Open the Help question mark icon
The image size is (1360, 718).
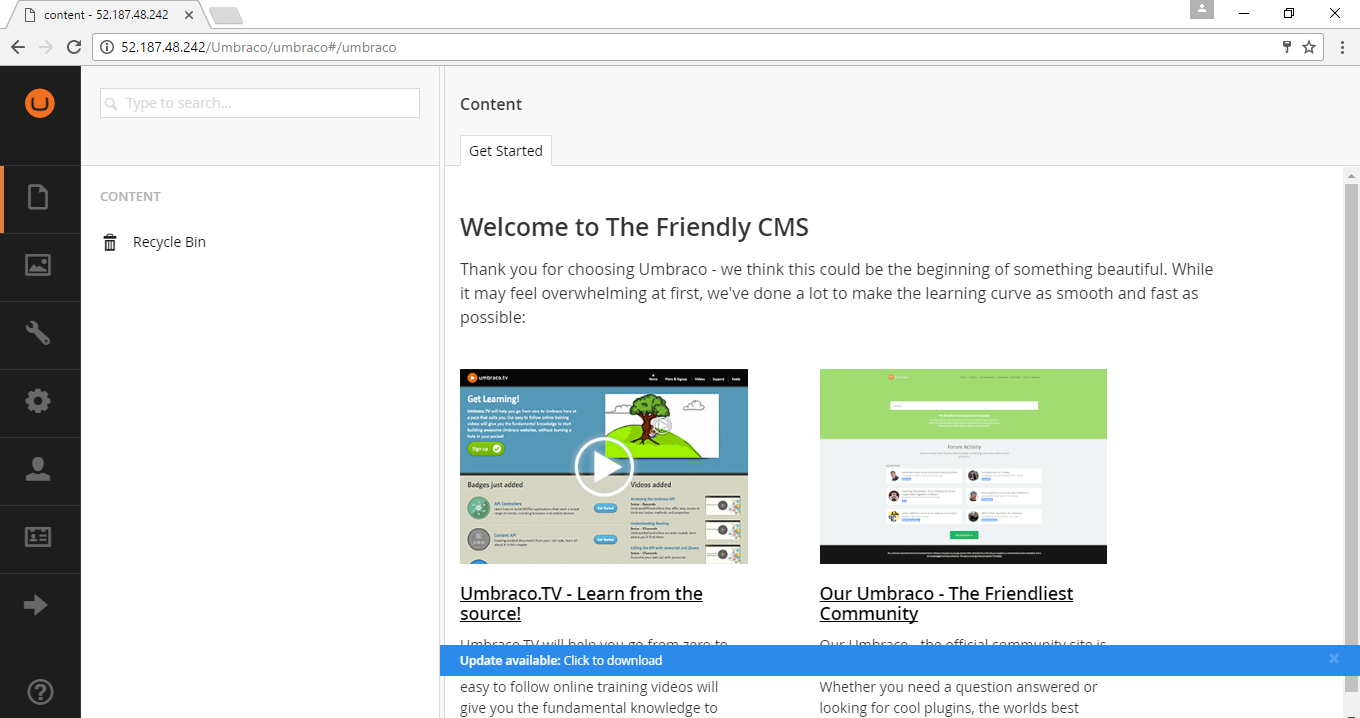coord(40,691)
